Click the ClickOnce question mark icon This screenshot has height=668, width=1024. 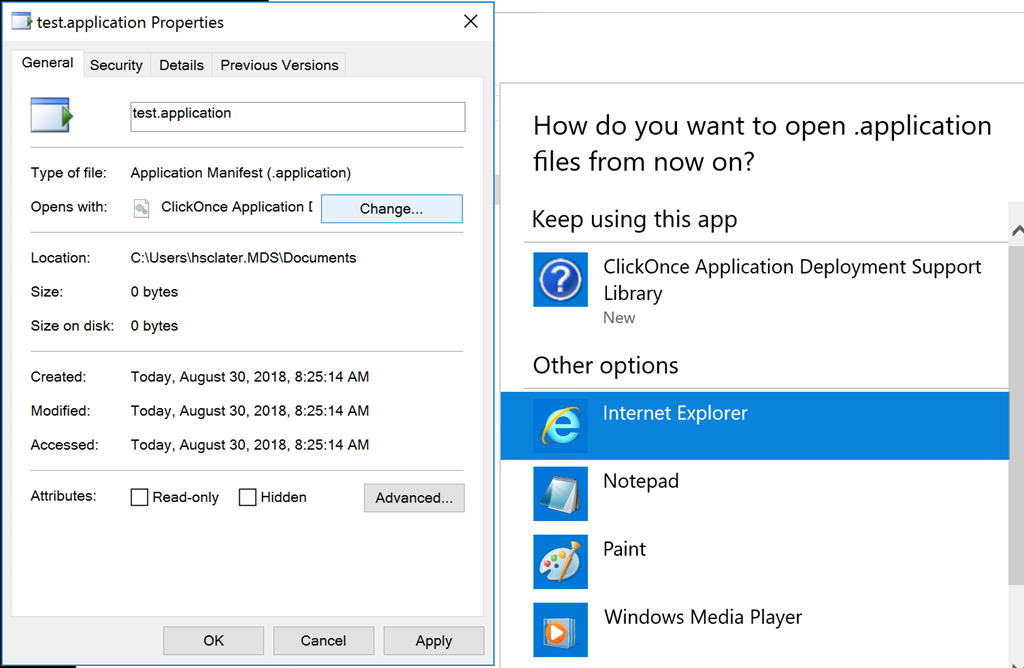click(560, 280)
